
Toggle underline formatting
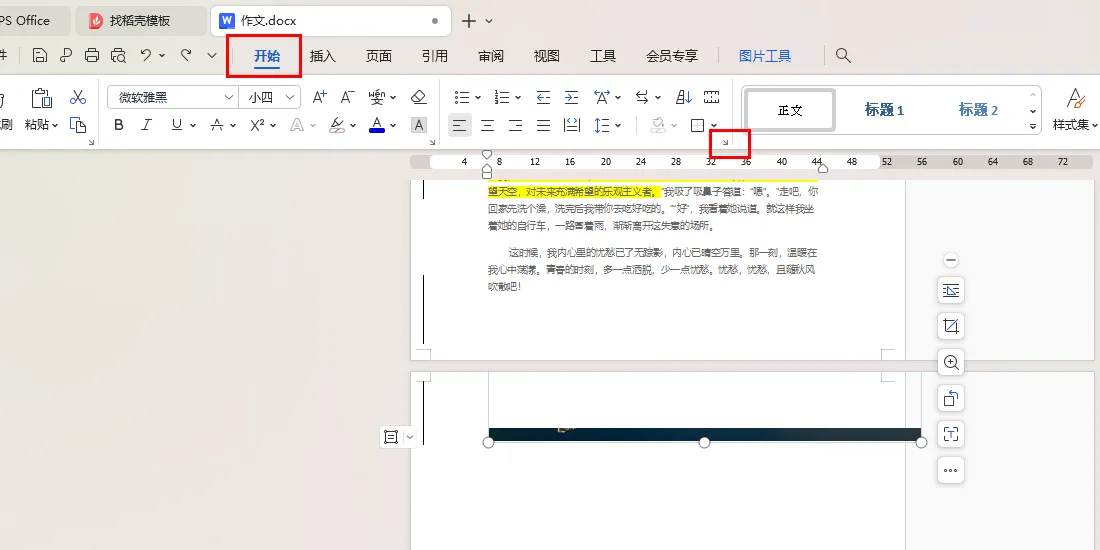[176, 125]
